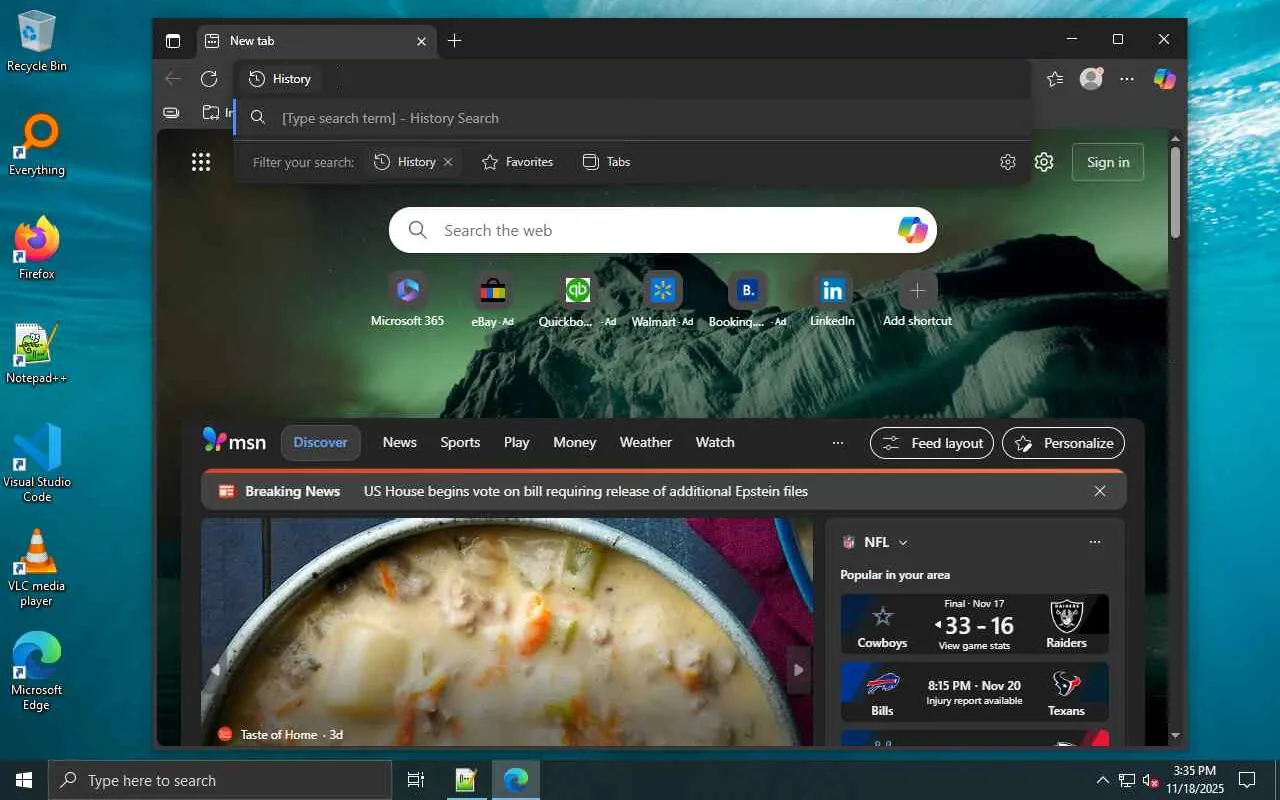Dismiss the Breaking News banner

(x=1100, y=491)
